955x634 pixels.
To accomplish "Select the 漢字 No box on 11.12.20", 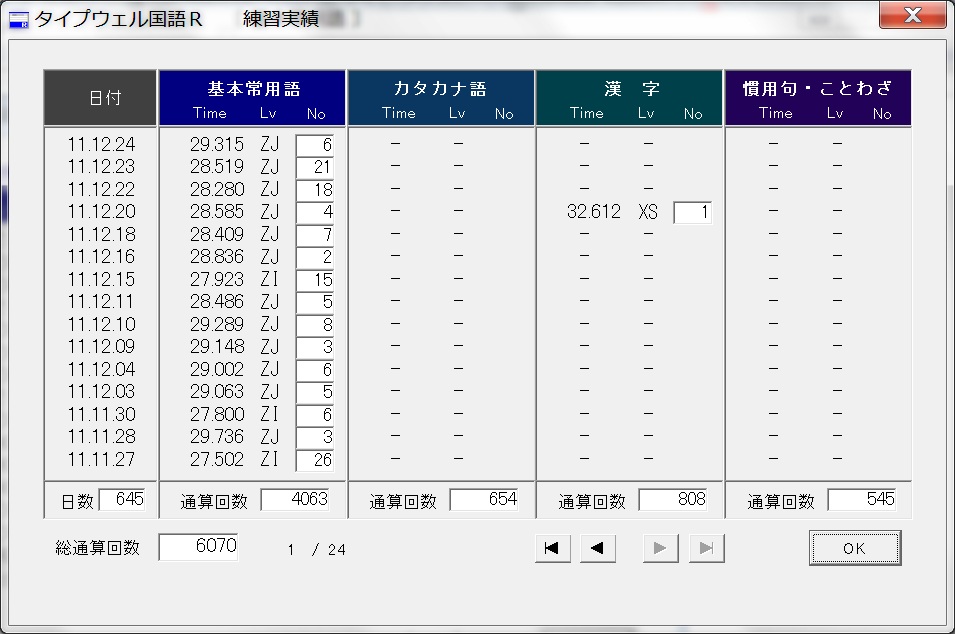I will [x=693, y=212].
